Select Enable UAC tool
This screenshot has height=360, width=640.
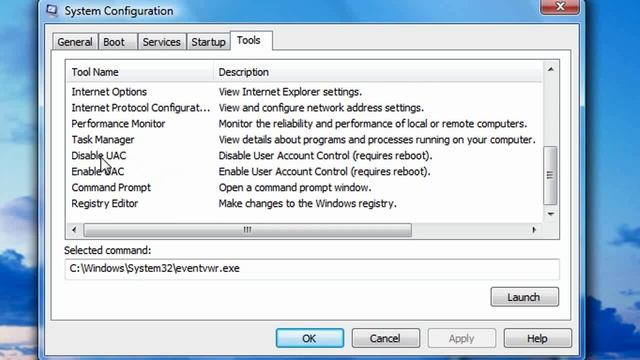pyautogui.click(x=98, y=171)
